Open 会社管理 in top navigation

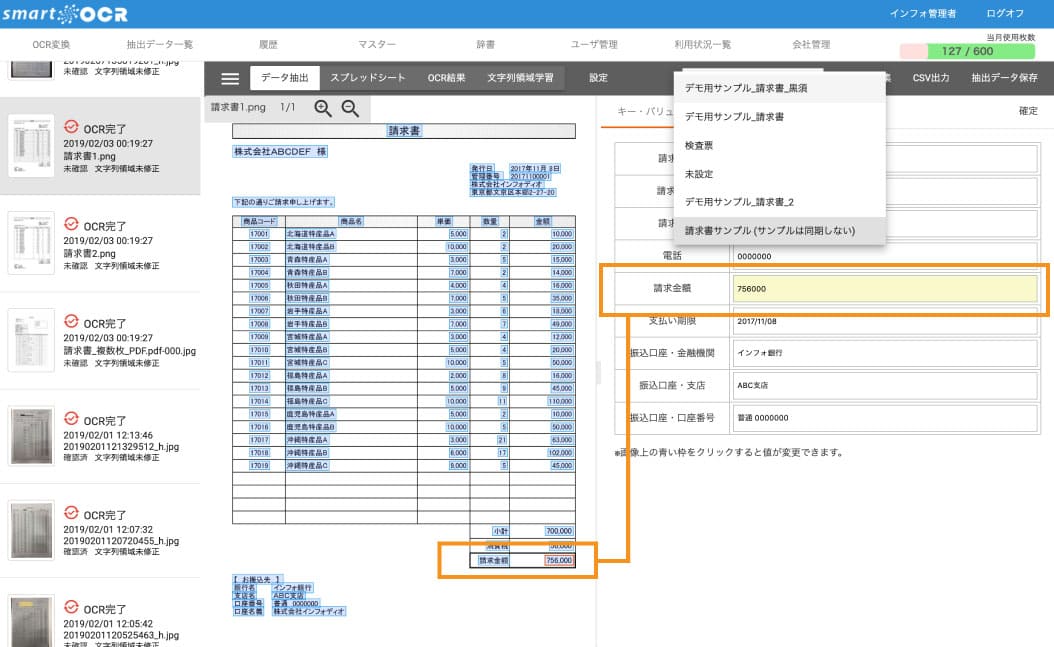pyautogui.click(x=811, y=45)
